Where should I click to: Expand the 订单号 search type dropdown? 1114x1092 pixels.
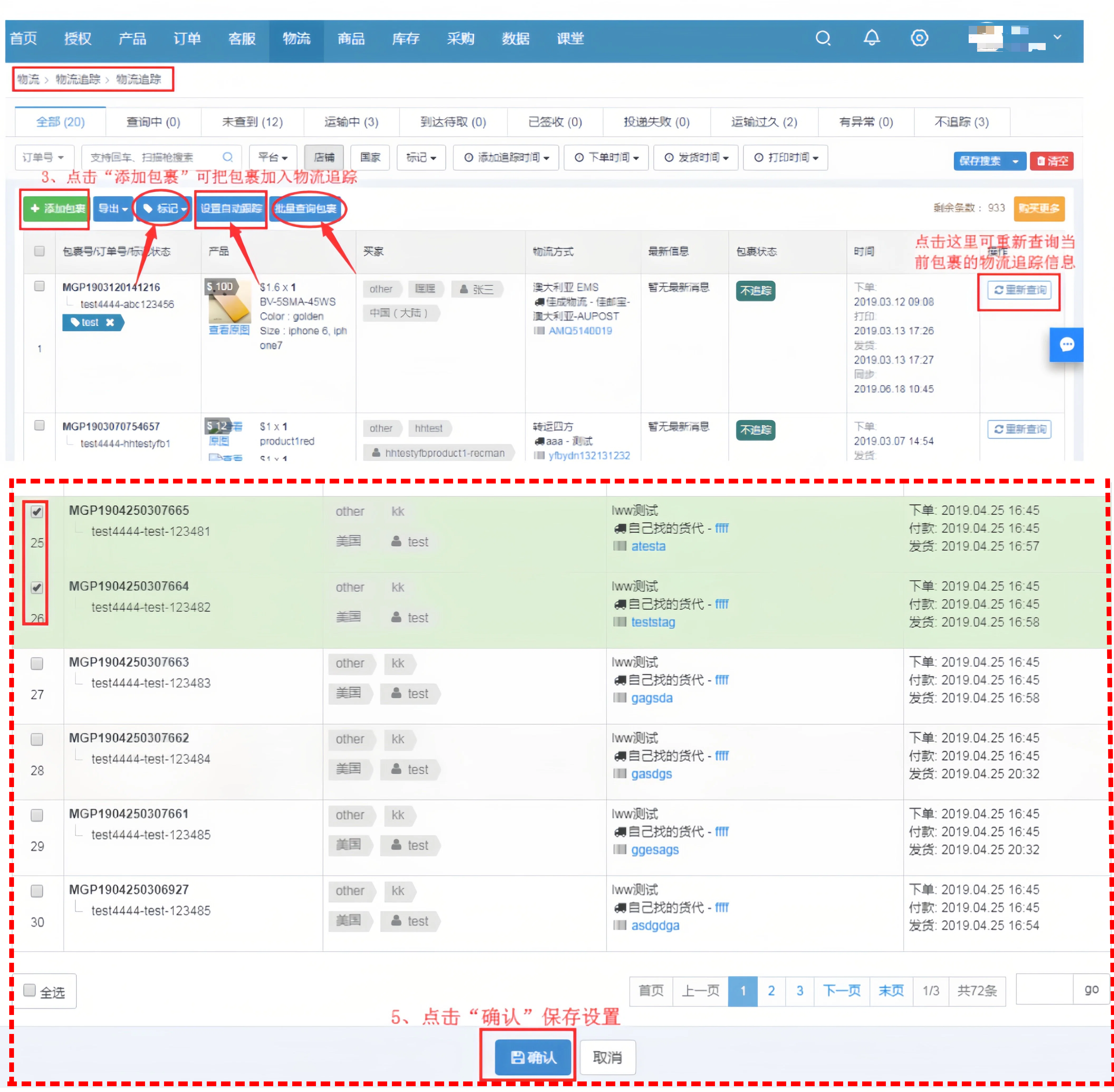(43, 157)
